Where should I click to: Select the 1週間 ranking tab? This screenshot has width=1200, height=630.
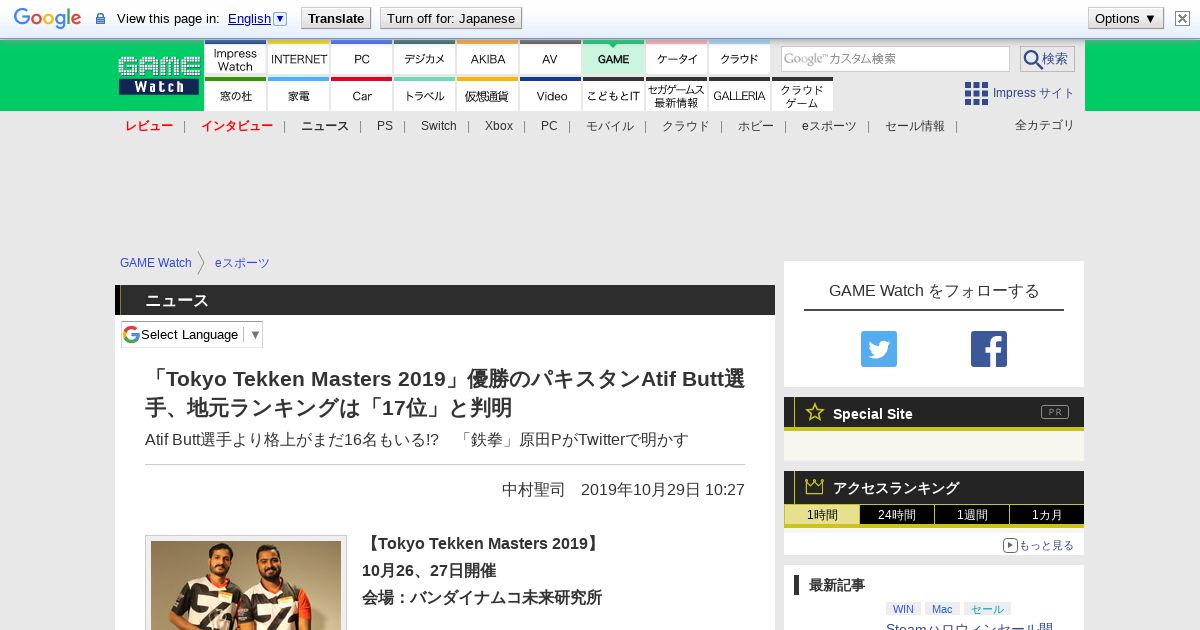click(972, 515)
